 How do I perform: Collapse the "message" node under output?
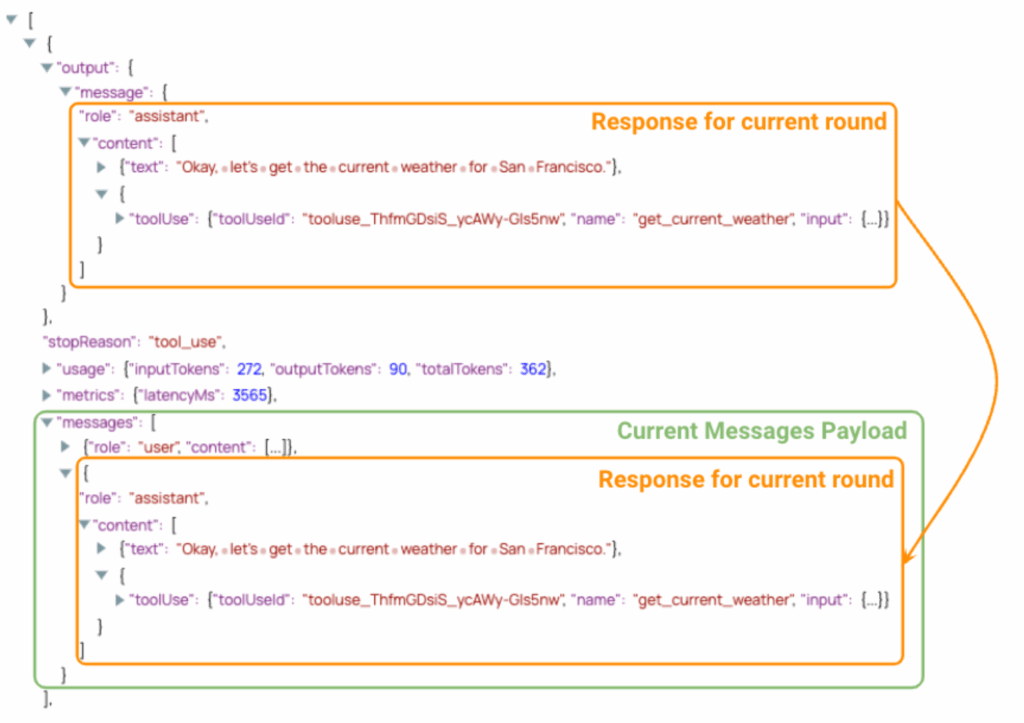[x=66, y=93]
